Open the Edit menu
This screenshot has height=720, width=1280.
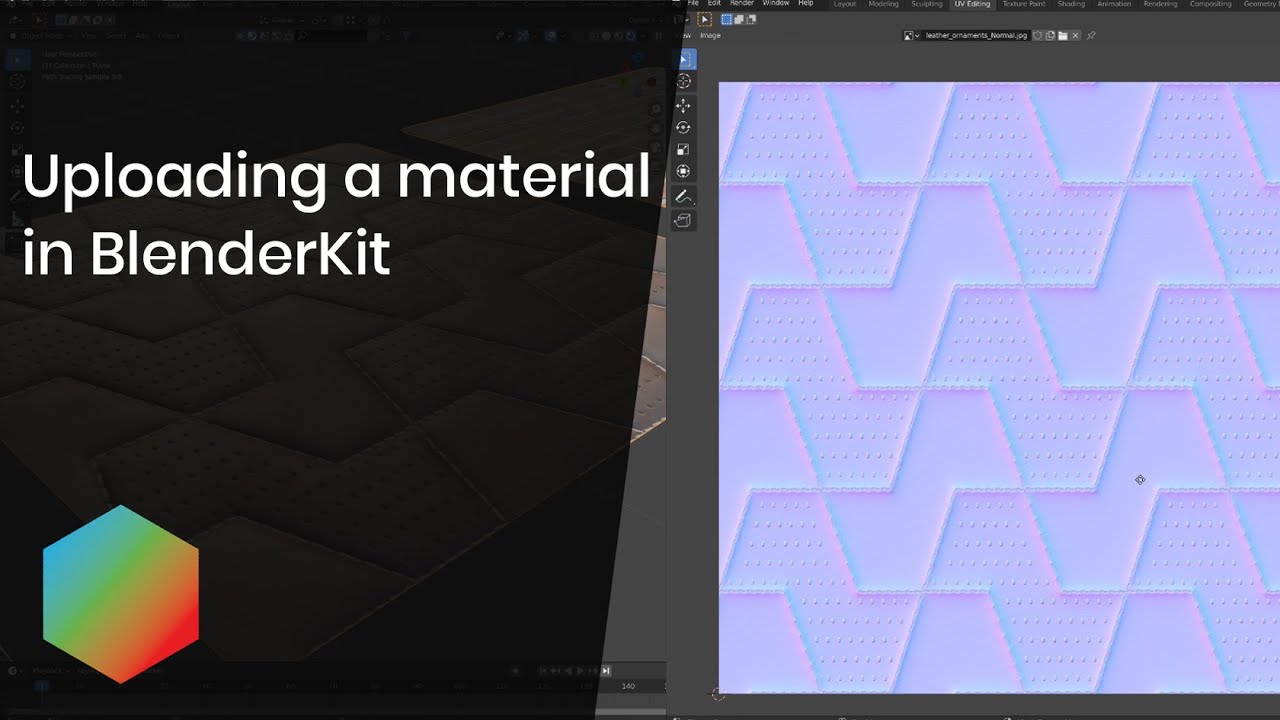pyautogui.click(x=714, y=3)
